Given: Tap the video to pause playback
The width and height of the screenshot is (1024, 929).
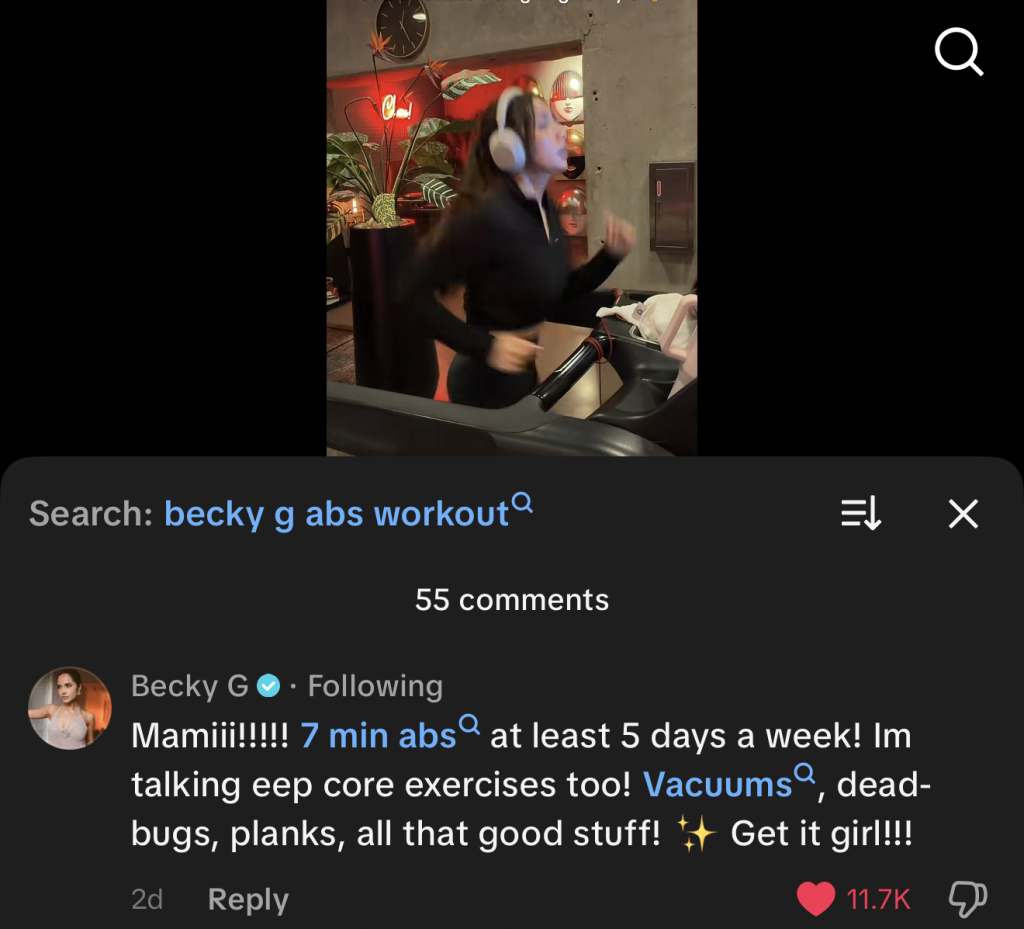Looking at the screenshot, I should [x=511, y=228].
